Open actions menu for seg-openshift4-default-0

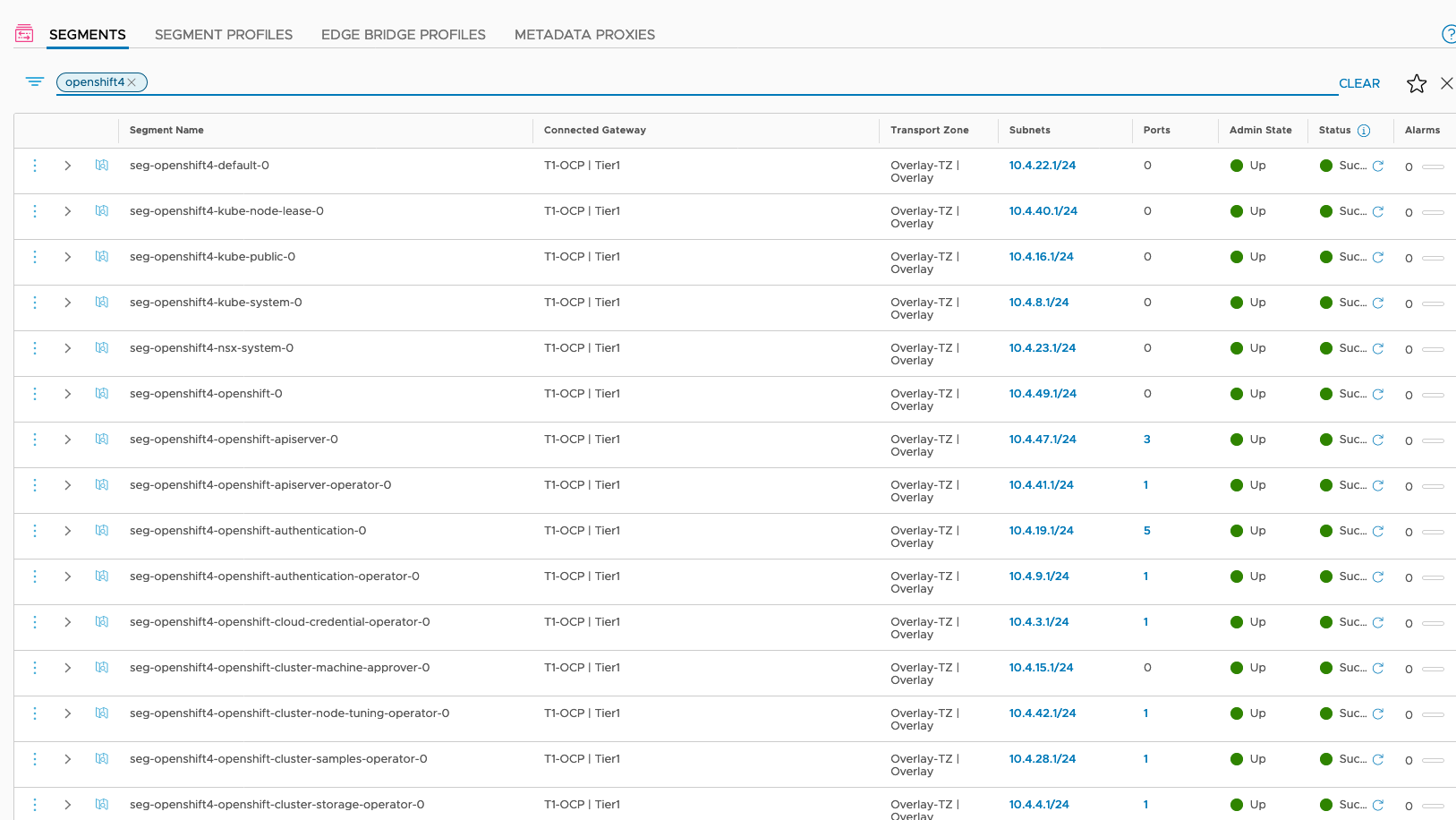pyautogui.click(x=35, y=166)
